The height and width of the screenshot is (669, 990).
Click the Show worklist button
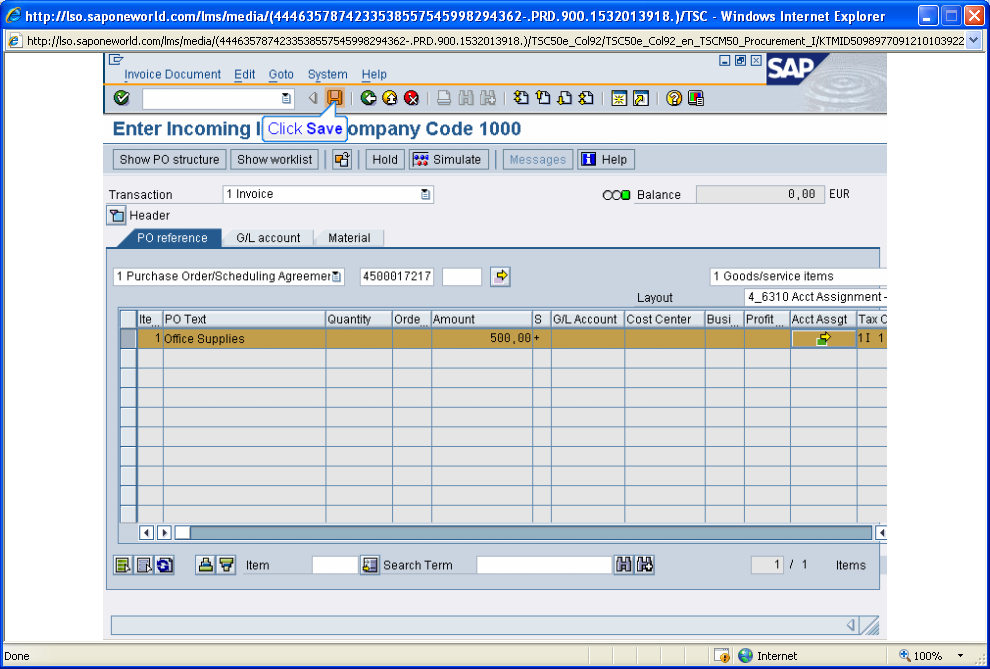(x=275, y=160)
